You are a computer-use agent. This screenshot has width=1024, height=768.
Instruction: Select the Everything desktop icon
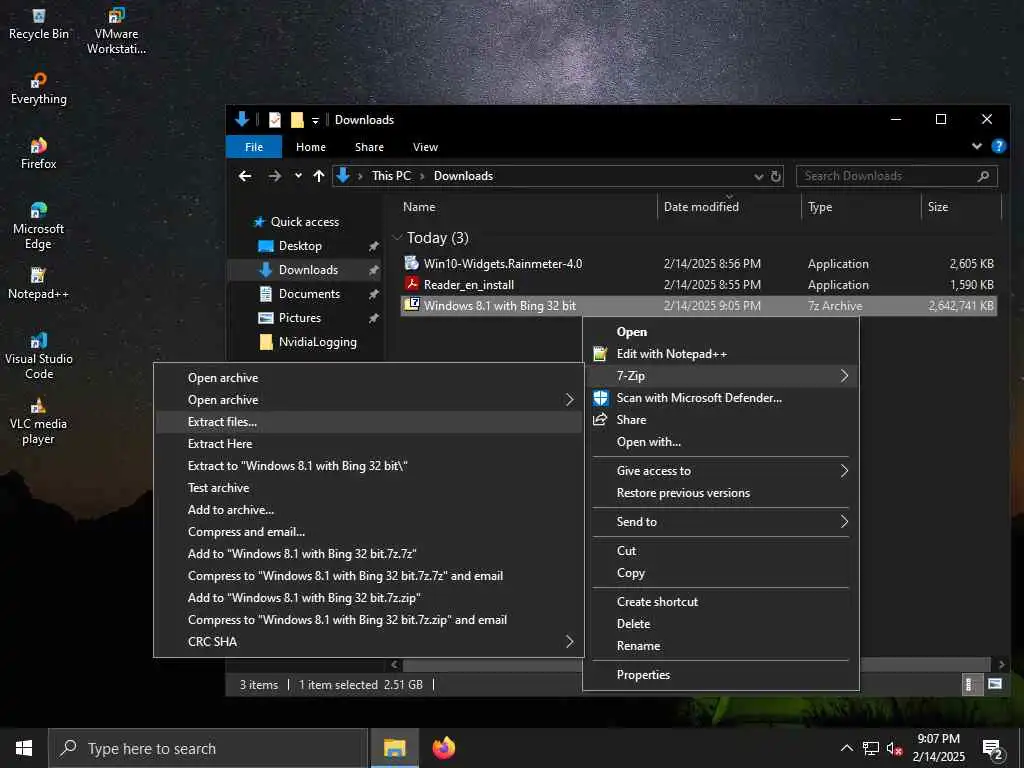point(39,89)
